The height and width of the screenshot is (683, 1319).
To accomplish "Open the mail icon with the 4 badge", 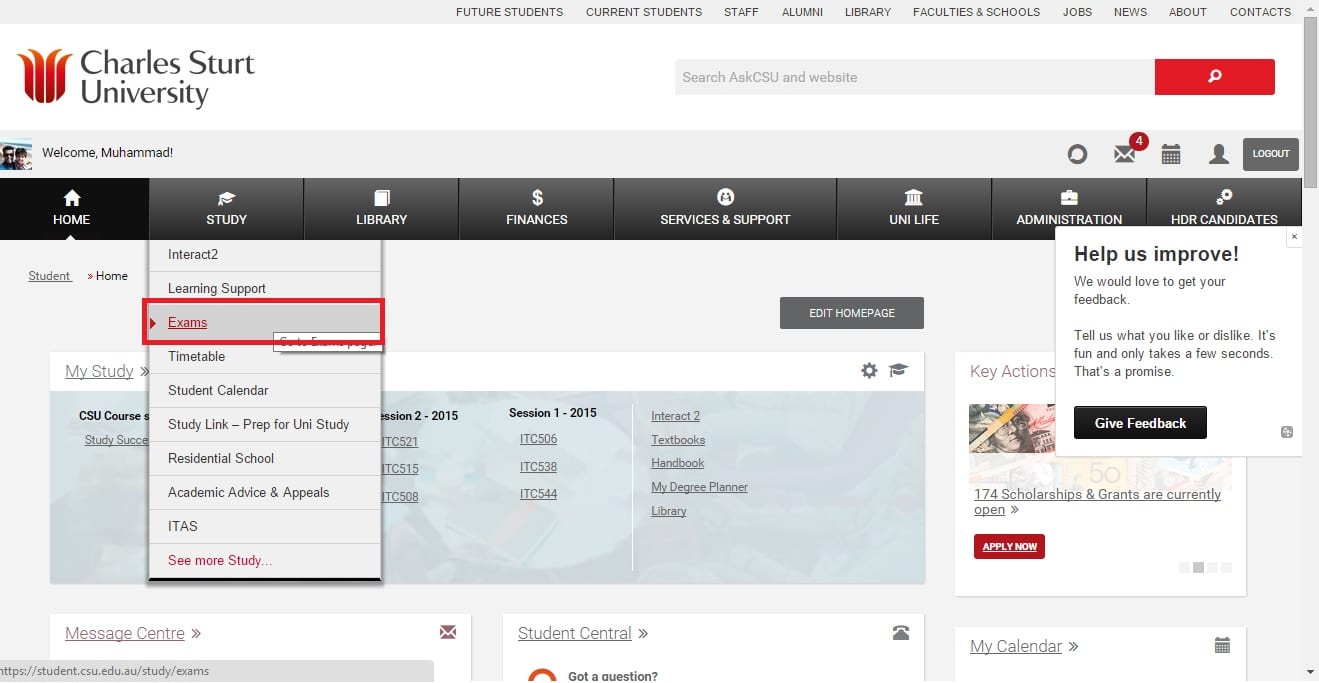I will (x=1126, y=153).
